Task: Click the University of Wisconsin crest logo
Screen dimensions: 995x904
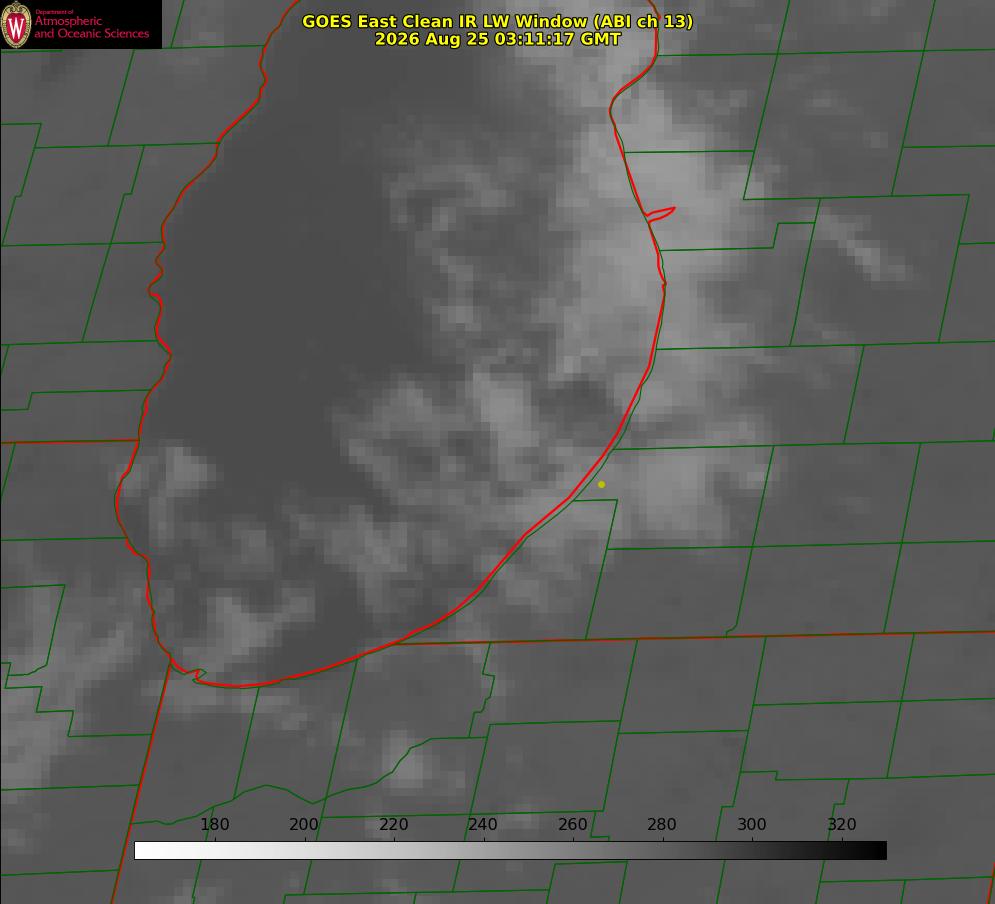Action: pos(16,24)
